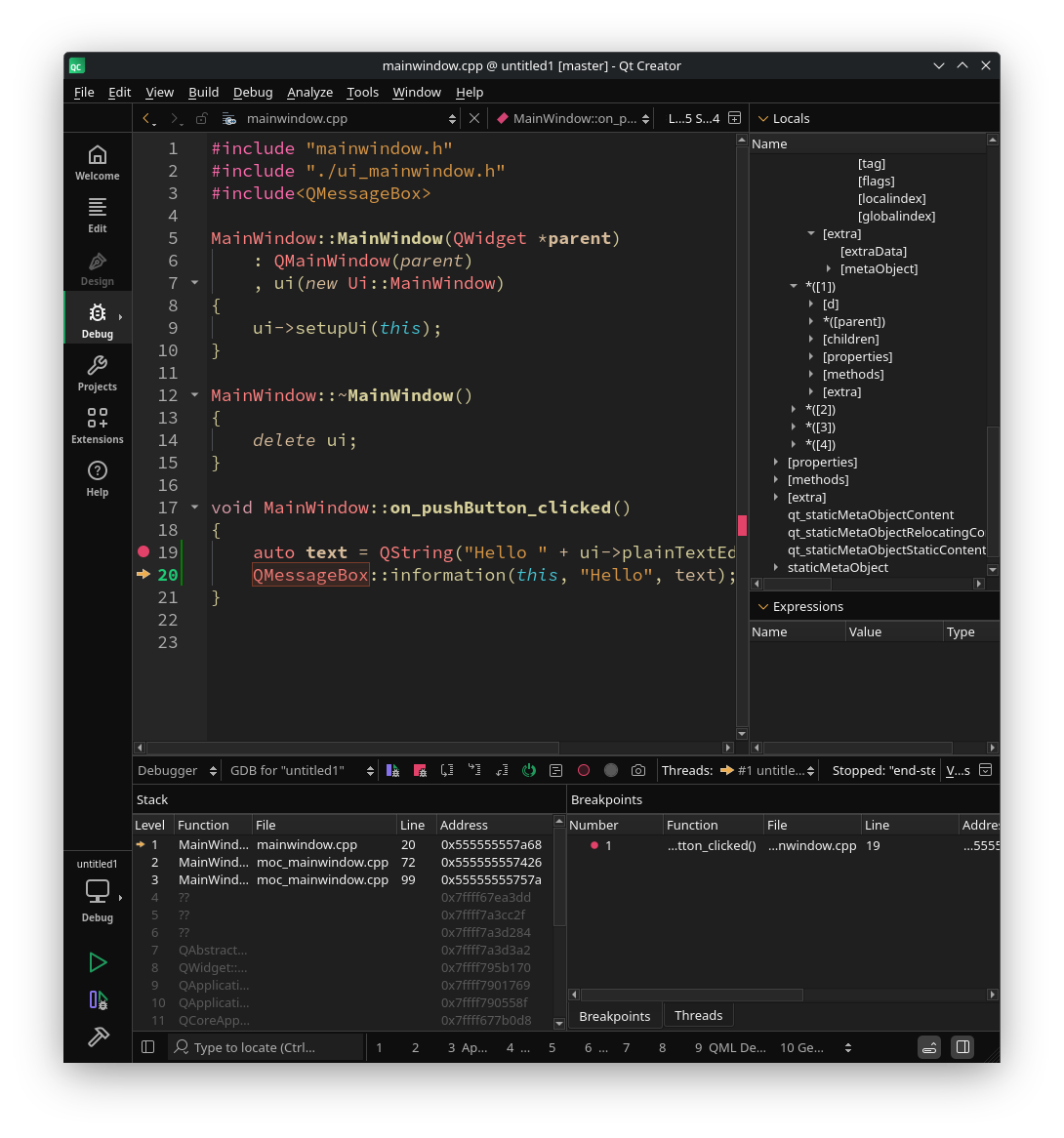Screen dimensions: 1064x1138
Task: Open the Debug menu
Action: (253, 92)
